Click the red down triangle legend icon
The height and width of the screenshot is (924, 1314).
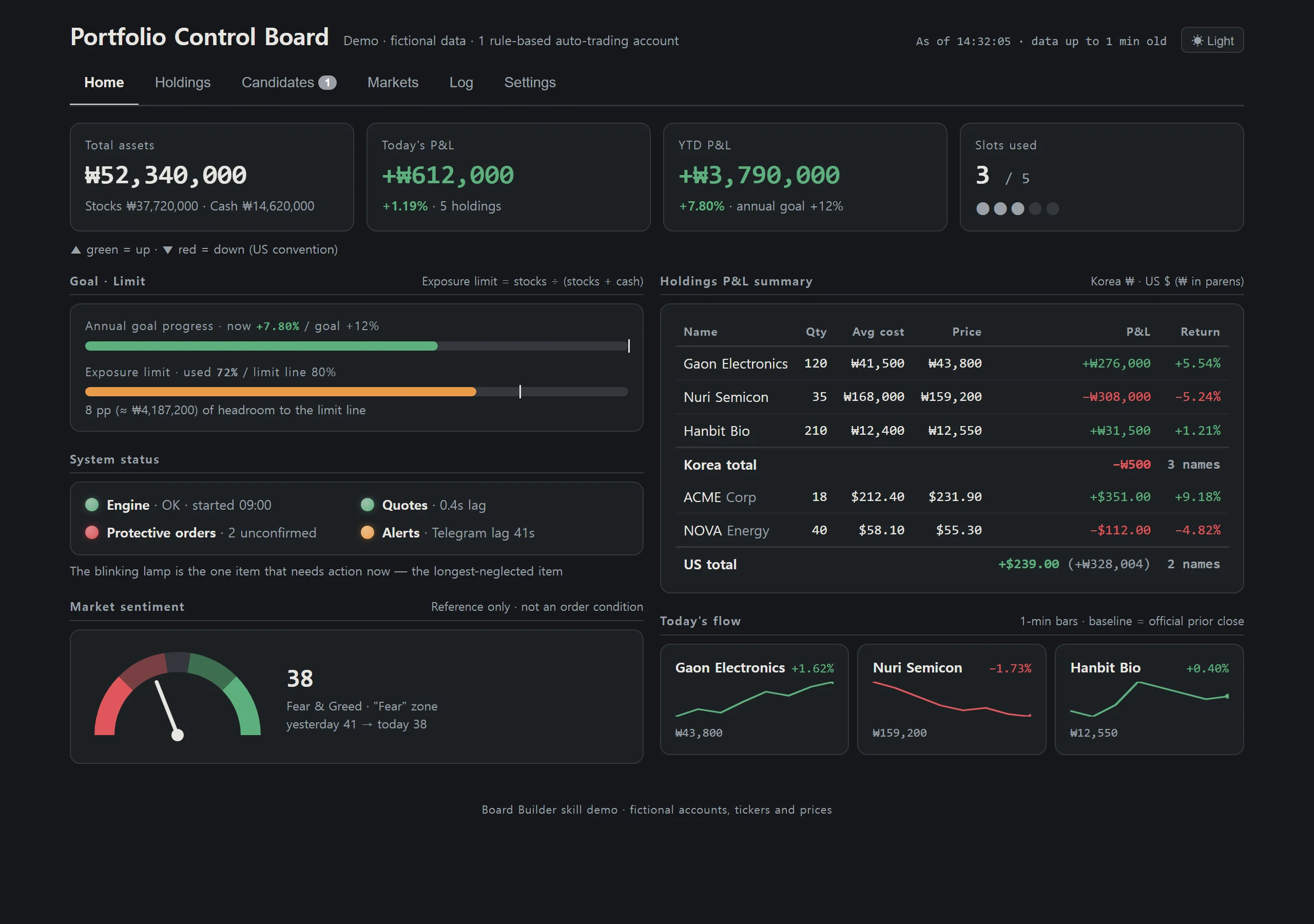tap(167, 249)
